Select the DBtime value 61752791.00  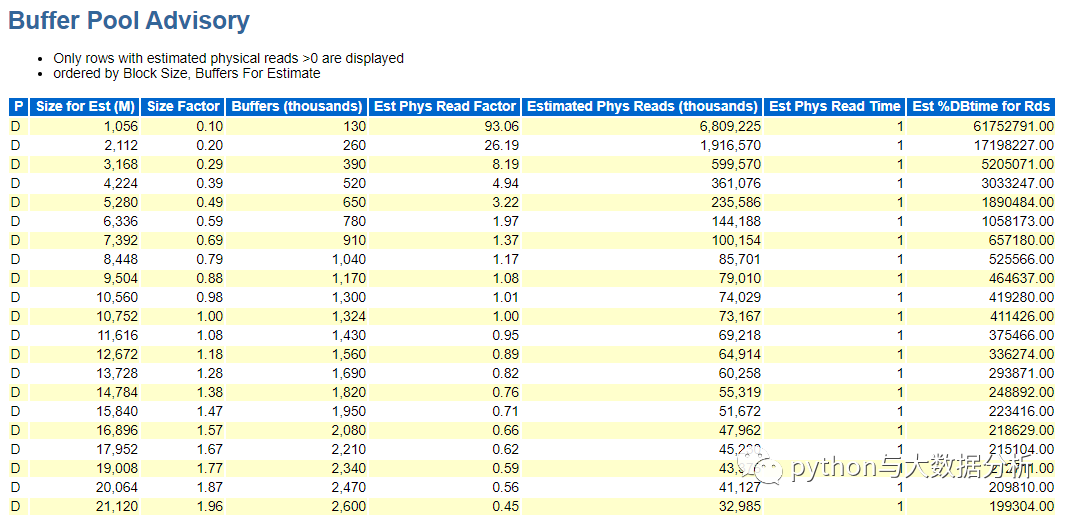(x=1016, y=126)
